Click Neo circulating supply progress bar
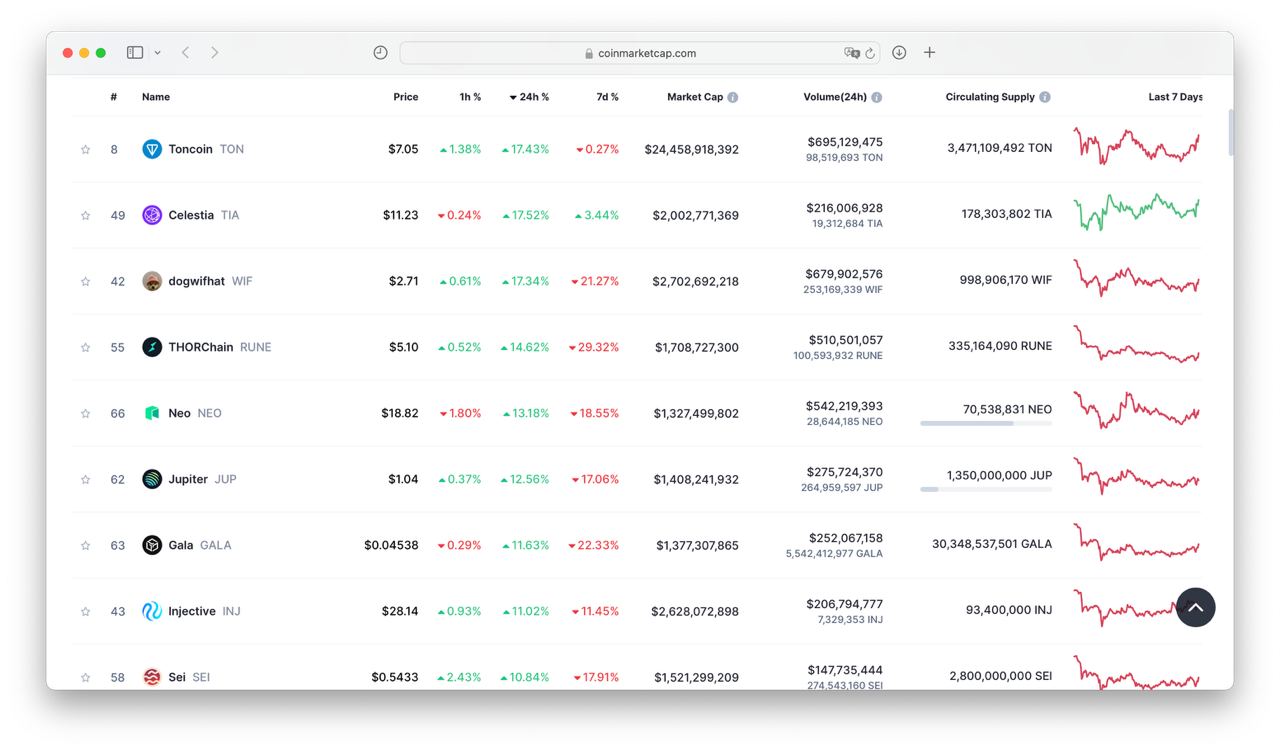The width and height of the screenshot is (1280, 751). tap(985, 424)
